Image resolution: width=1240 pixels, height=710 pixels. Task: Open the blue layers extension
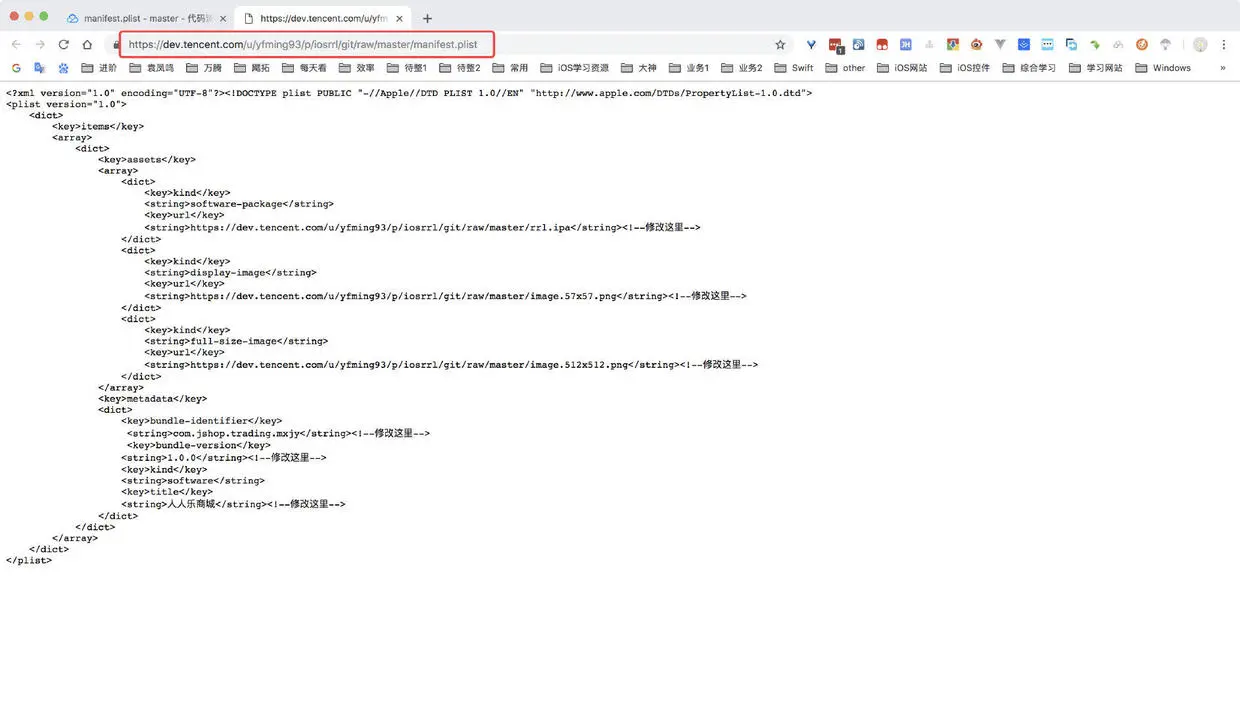click(x=1024, y=45)
